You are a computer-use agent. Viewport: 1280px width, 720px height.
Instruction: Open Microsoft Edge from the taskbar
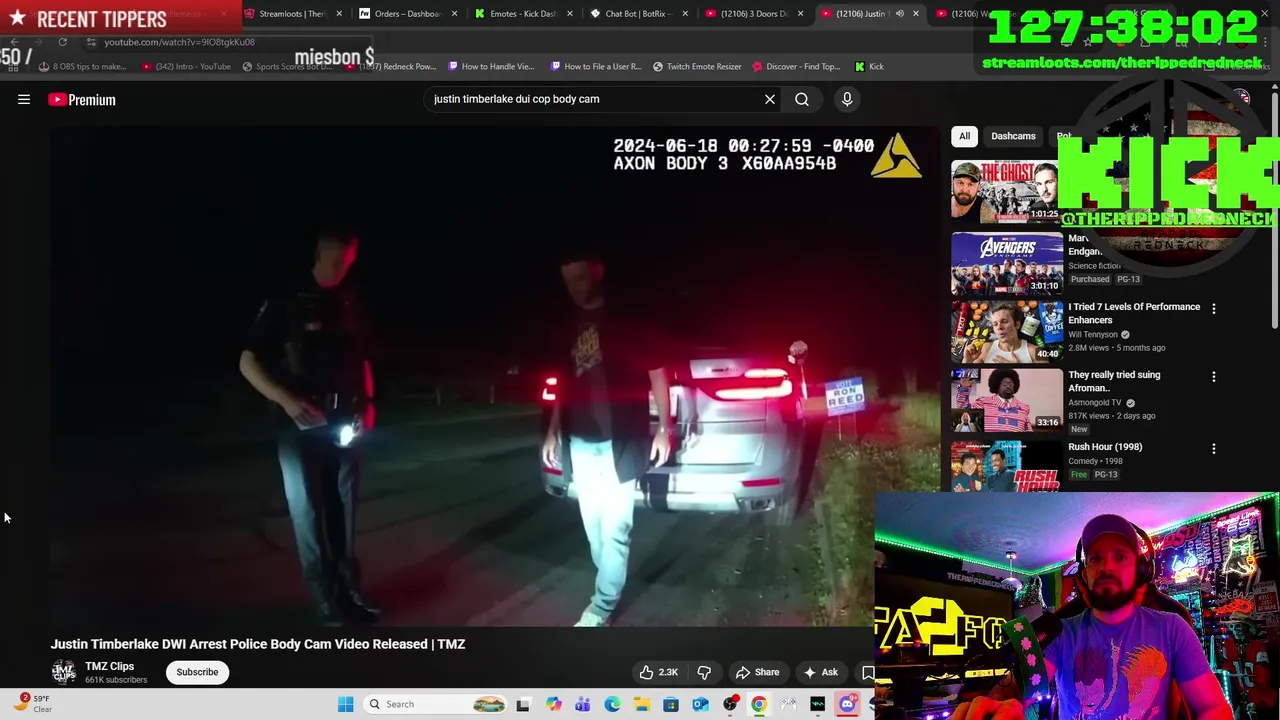[x=612, y=704]
